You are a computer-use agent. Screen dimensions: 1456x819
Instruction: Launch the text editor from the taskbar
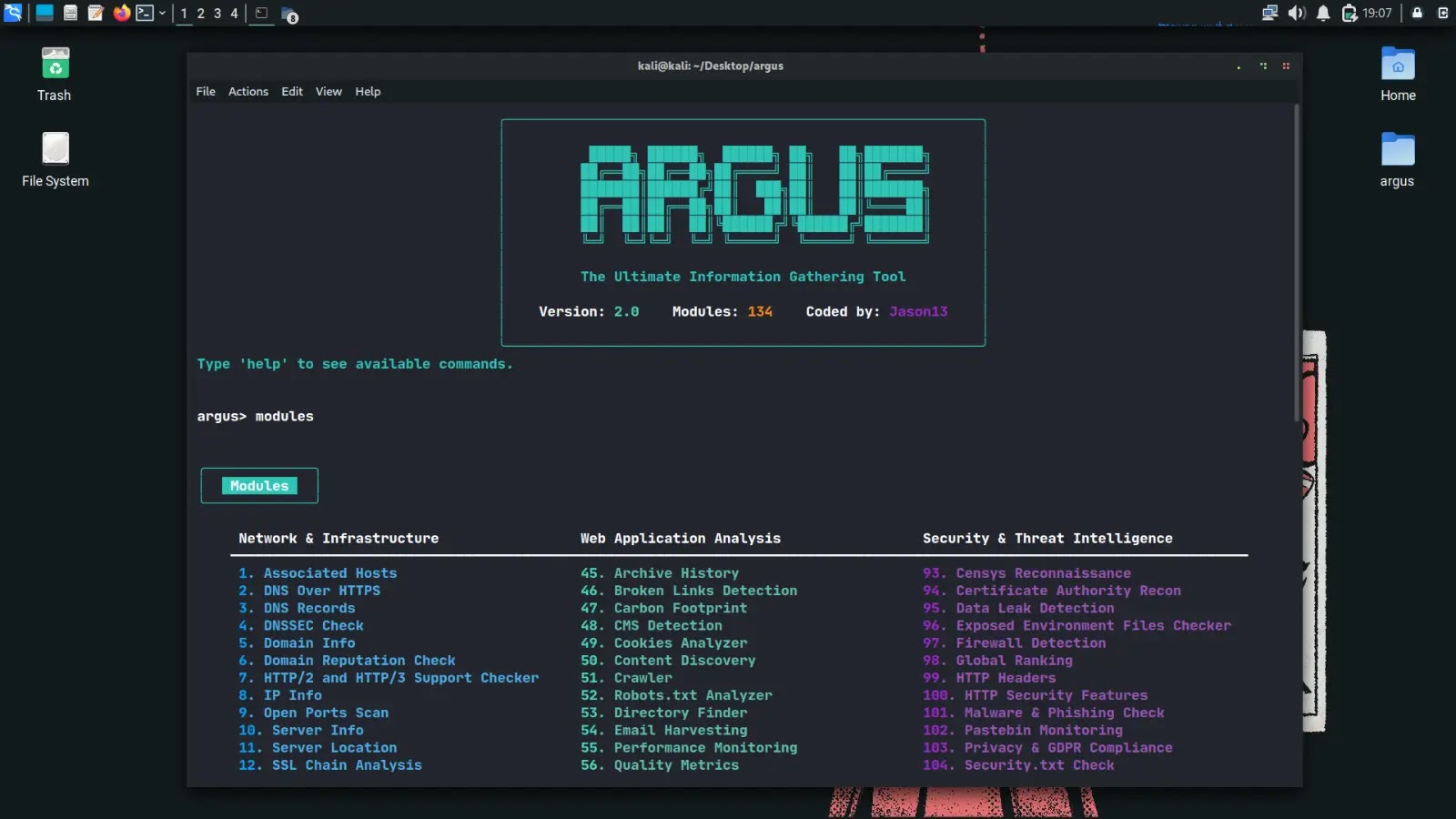click(96, 13)
